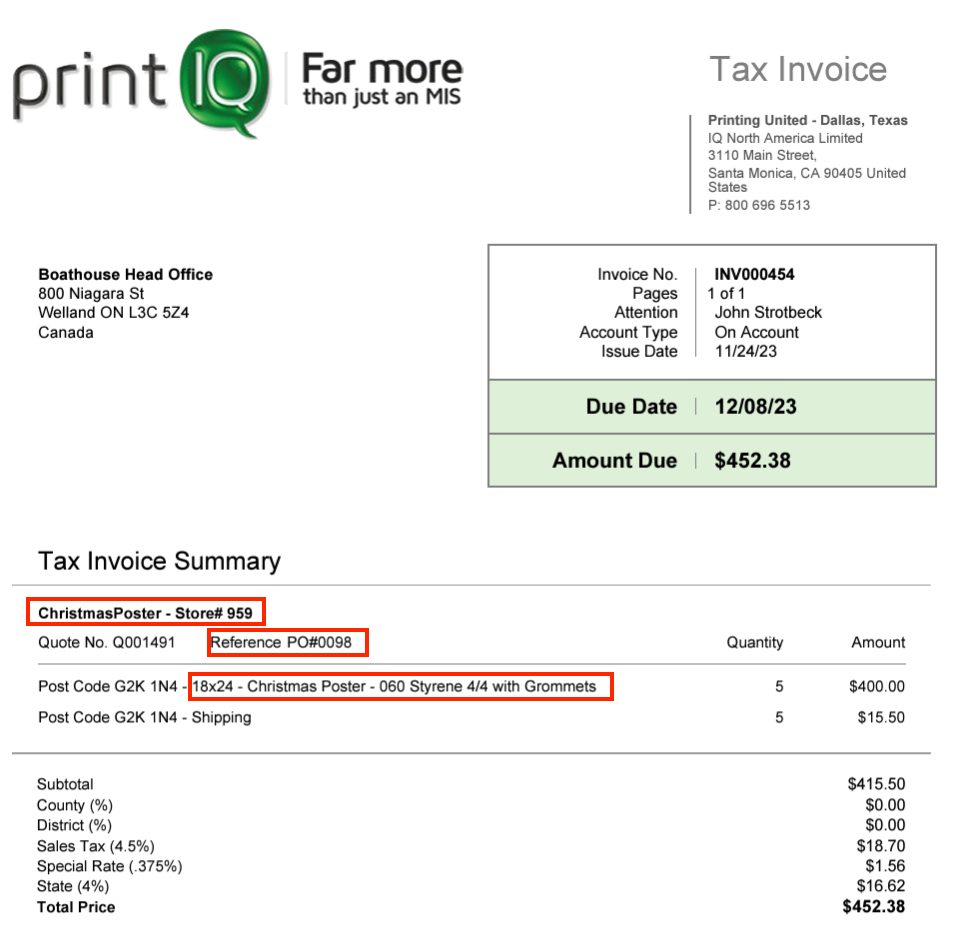
Task: Click the $400.00 amount
Action: pos(876,686)
